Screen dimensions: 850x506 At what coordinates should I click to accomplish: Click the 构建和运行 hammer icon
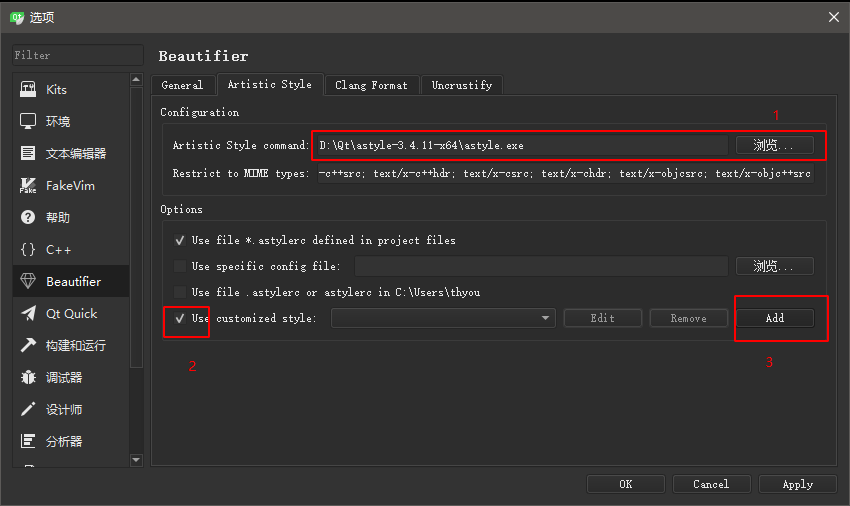28,346
